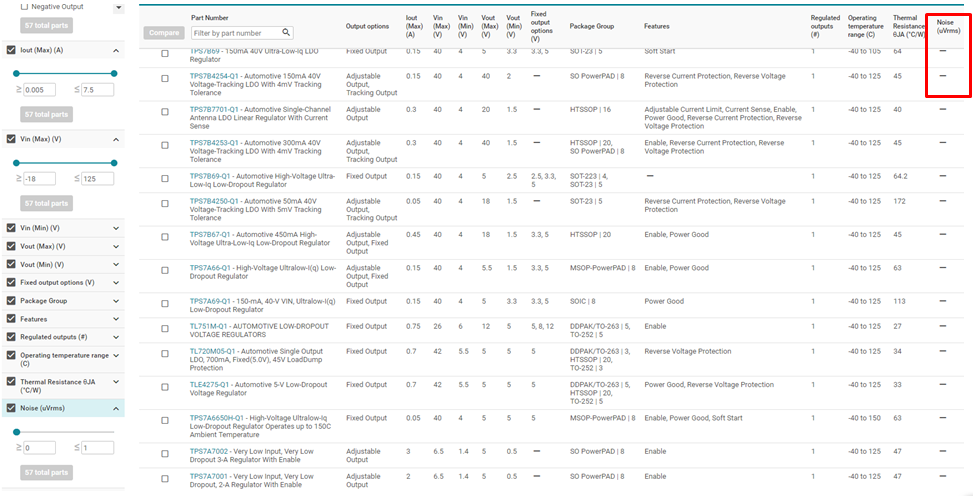This screenshot has width=973, height=496.
Task: Click the Noise maximum value field
Action: tap(97, 448)
